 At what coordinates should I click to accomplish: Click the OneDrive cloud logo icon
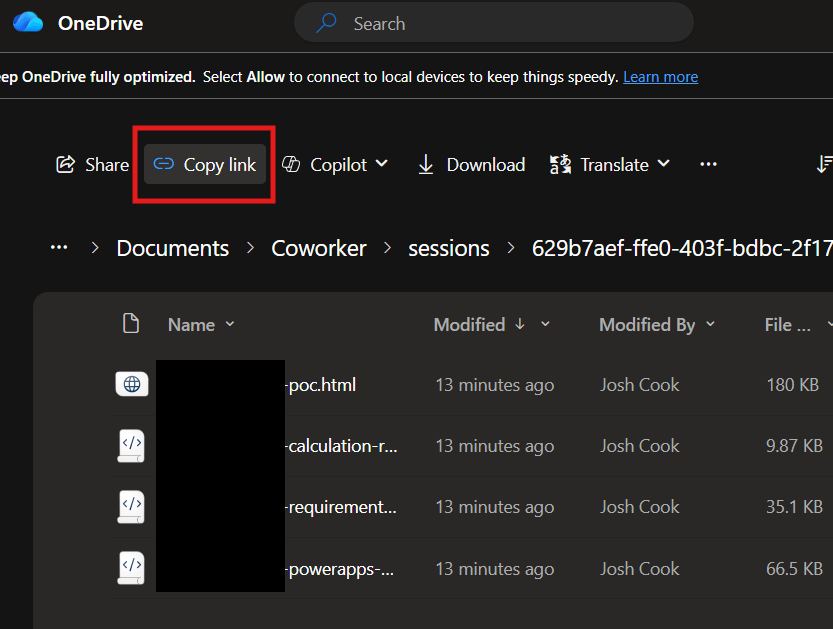pyautogui.click(x=28, y=23)
